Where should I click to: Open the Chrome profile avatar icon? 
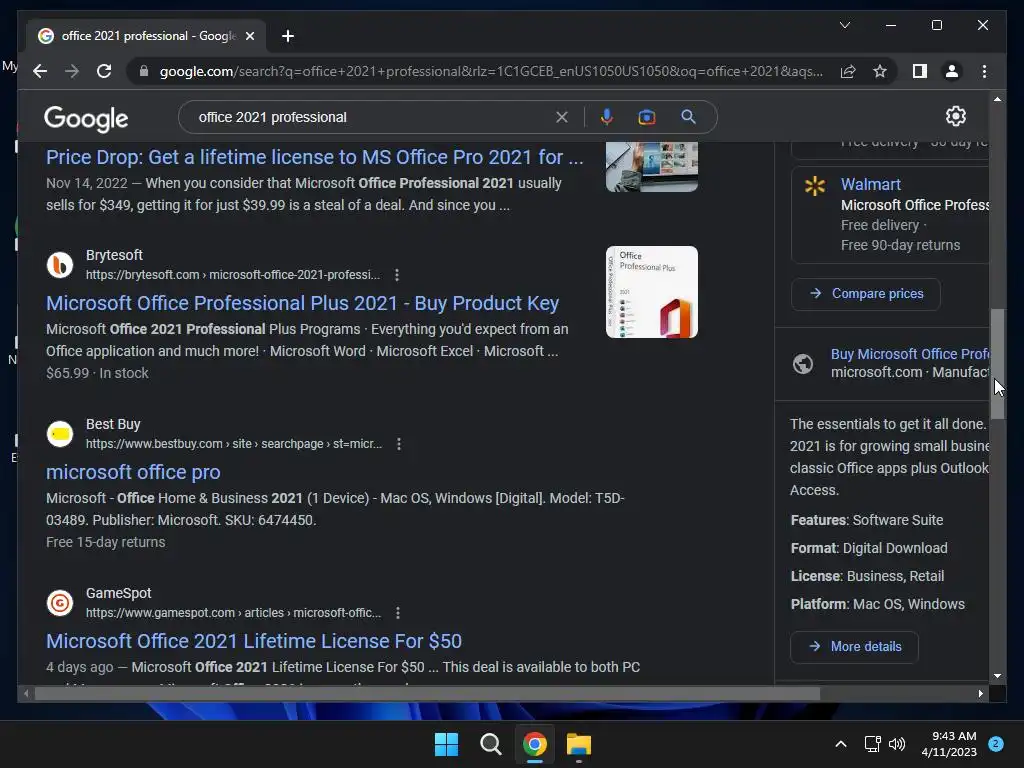pyautogui.click(x=952, y=71)
